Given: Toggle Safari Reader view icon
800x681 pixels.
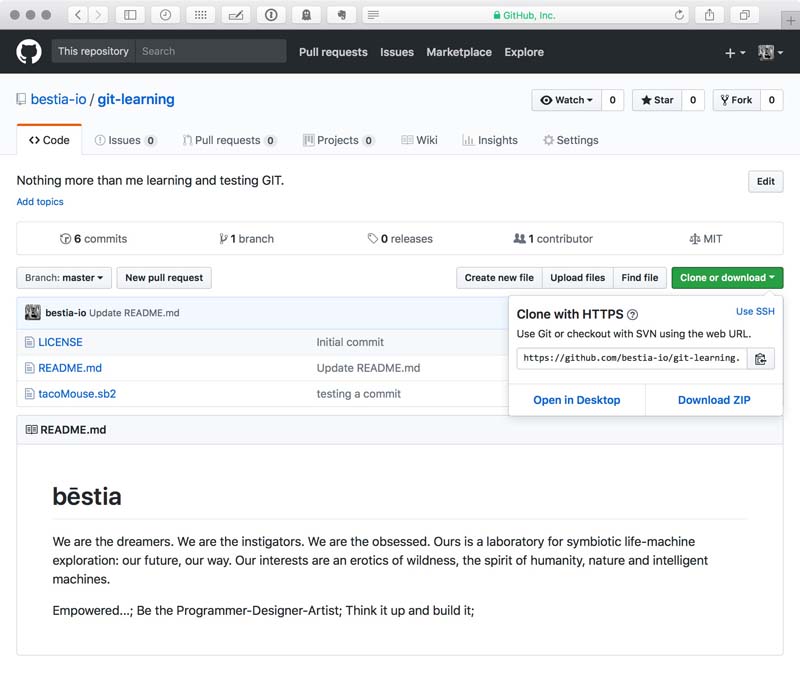Looking at the screenshot, I should click(x=373, y=15).
